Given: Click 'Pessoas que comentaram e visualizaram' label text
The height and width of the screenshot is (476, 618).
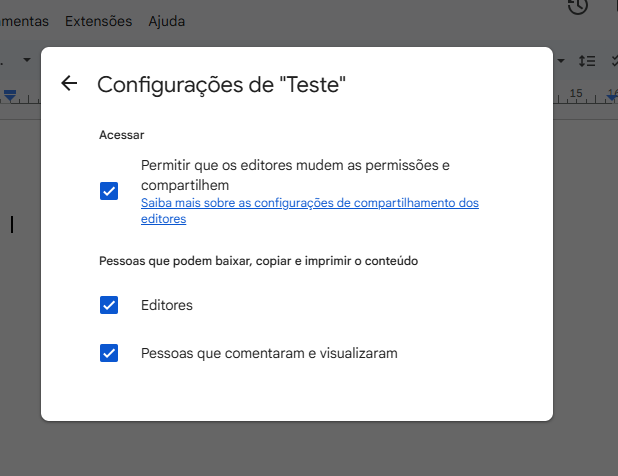Looking at the screenshot, I should point(269,353).
